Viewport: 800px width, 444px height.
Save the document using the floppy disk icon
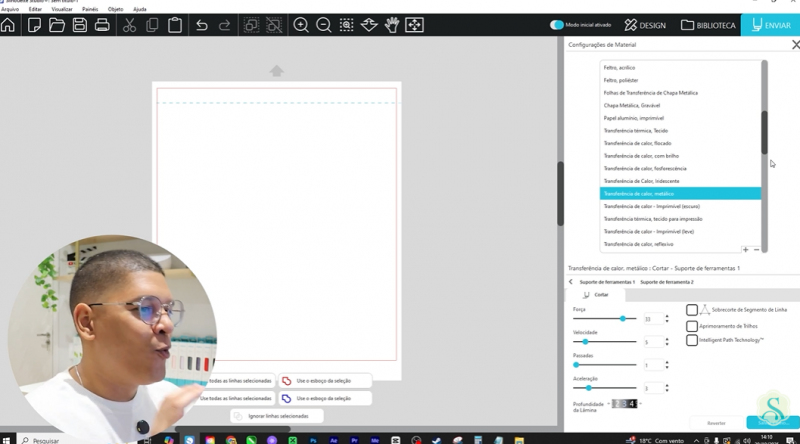pos(79,25)
